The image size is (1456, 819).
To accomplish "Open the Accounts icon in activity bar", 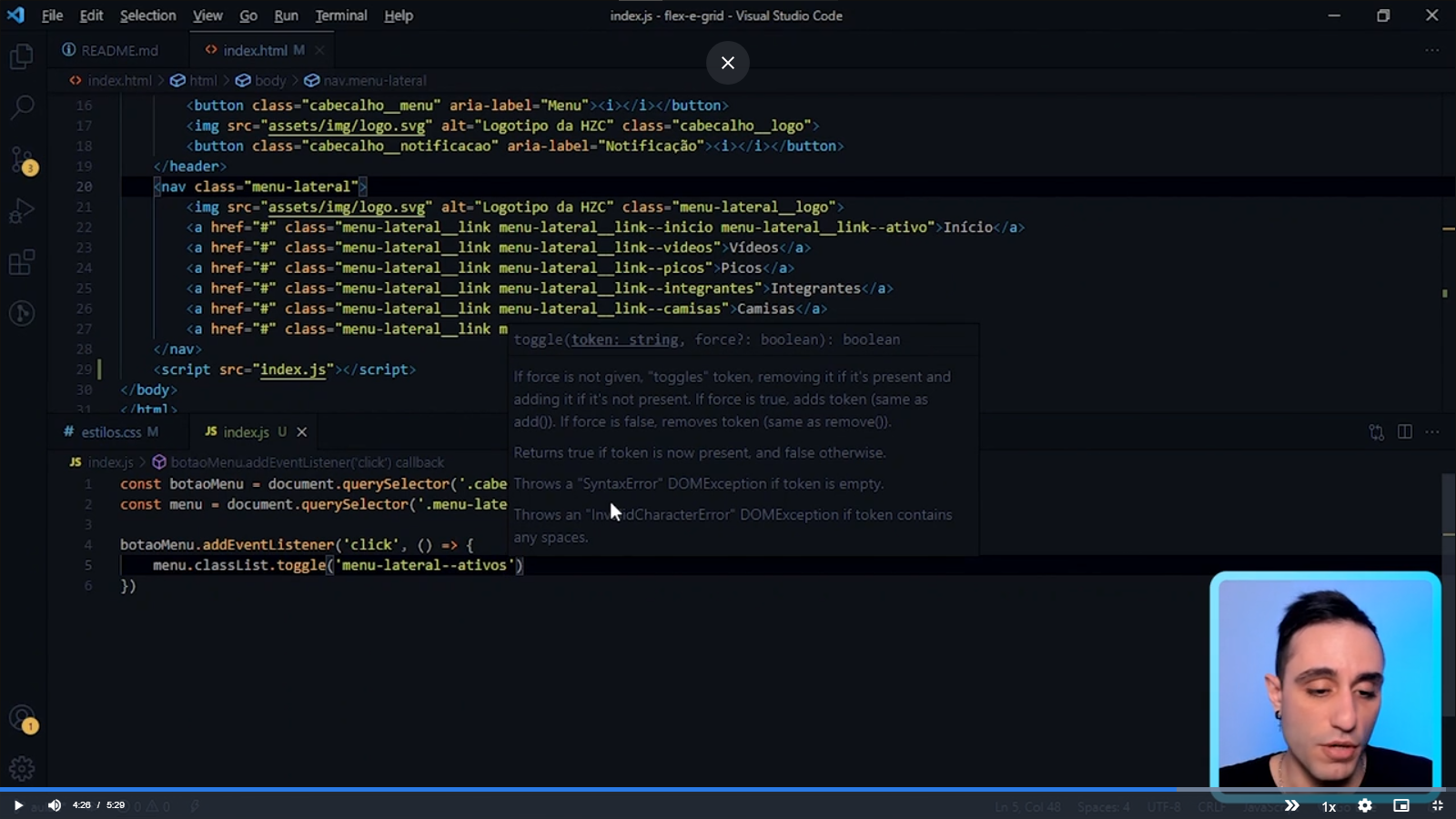I will tap(22, 719).
